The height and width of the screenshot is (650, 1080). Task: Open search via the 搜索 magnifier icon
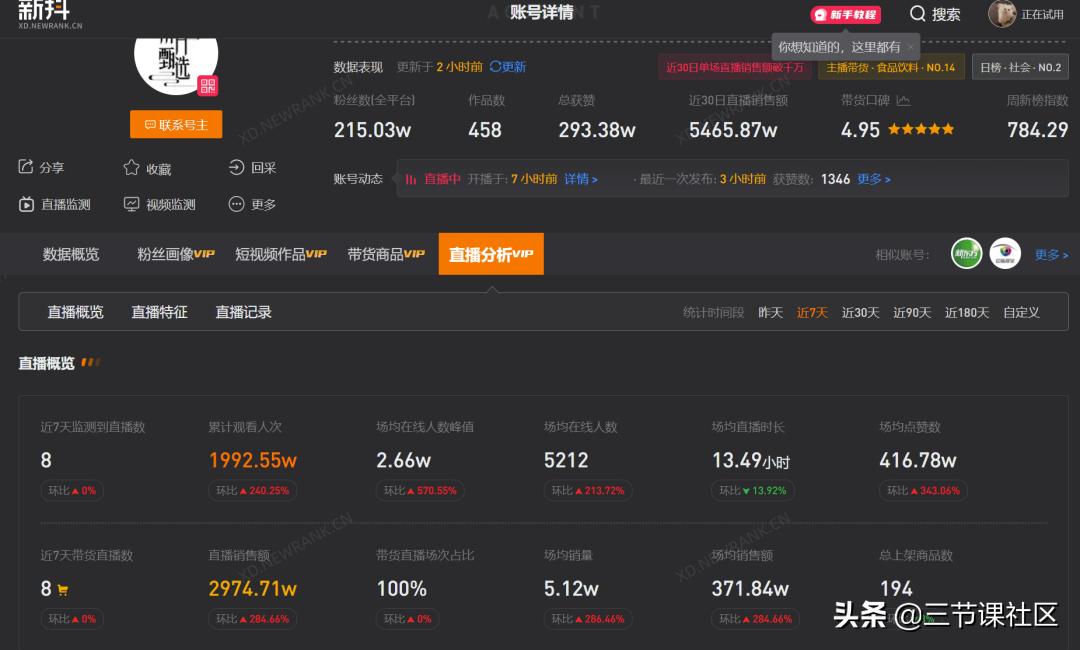pos(917,14)
